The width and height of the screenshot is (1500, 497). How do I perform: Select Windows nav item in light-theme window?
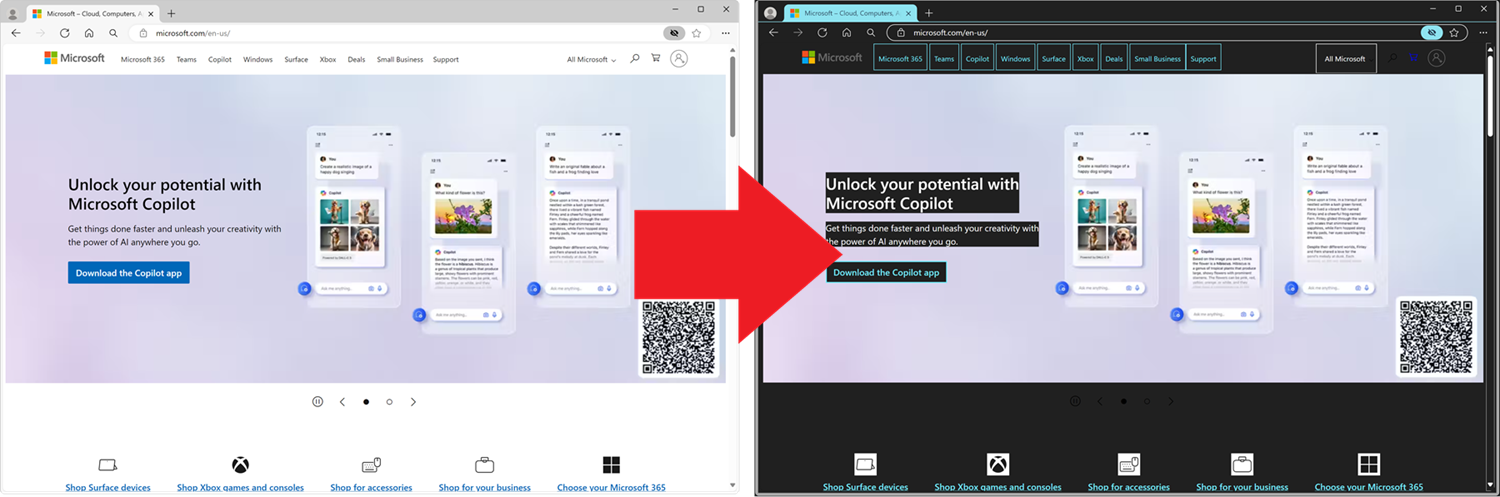tap(258, 59)
